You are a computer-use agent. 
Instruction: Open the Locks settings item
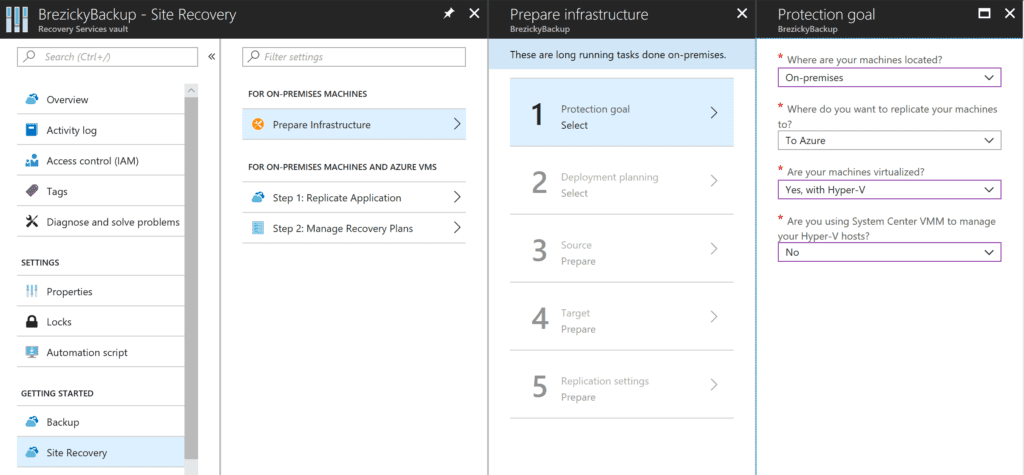101,321
